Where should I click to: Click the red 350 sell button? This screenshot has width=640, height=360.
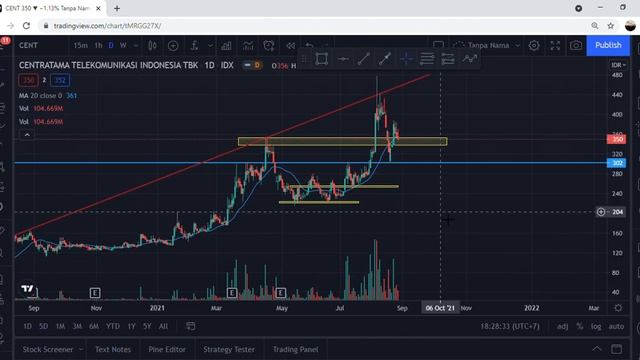tap(28, 80)
